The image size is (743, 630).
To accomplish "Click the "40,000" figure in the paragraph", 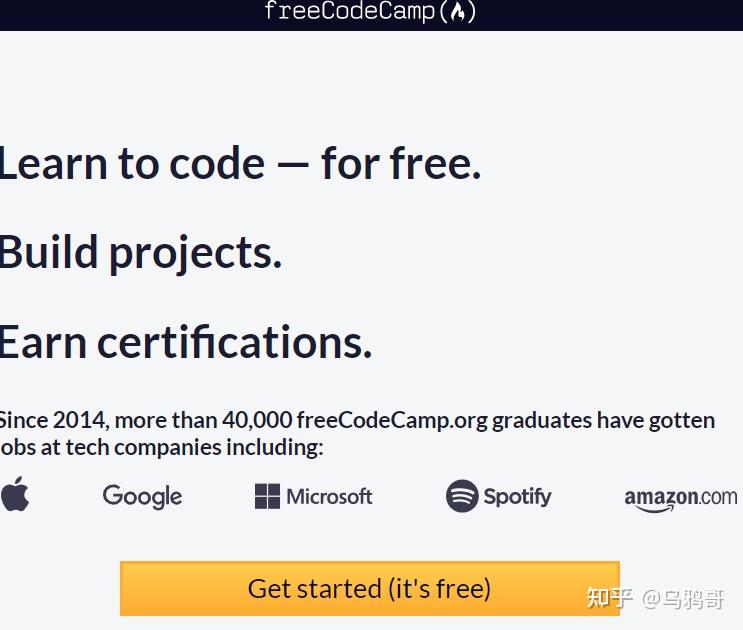I will 257,420.
